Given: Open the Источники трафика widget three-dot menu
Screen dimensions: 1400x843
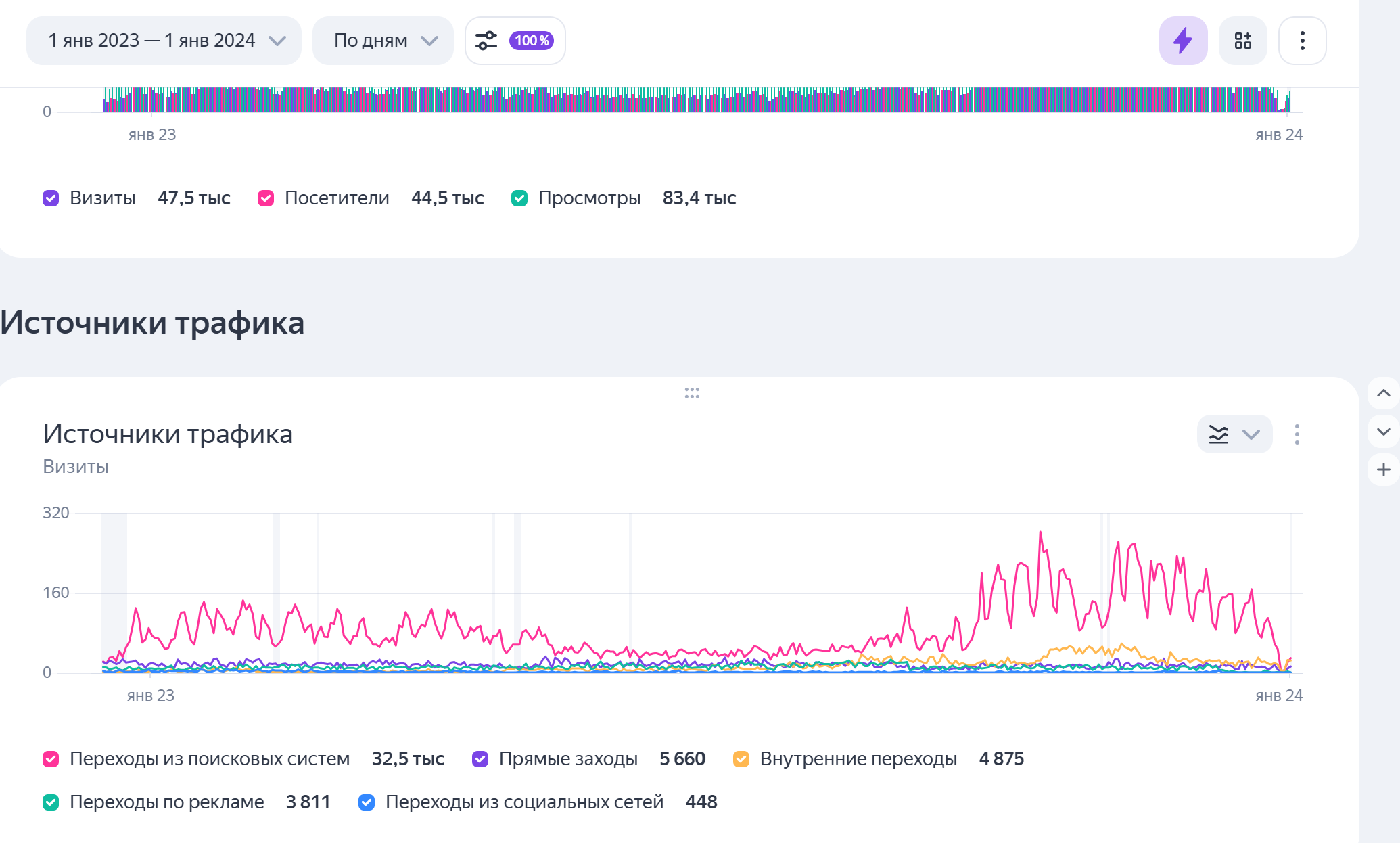Looking at the screenshot, I should [x=1297, y=434].
